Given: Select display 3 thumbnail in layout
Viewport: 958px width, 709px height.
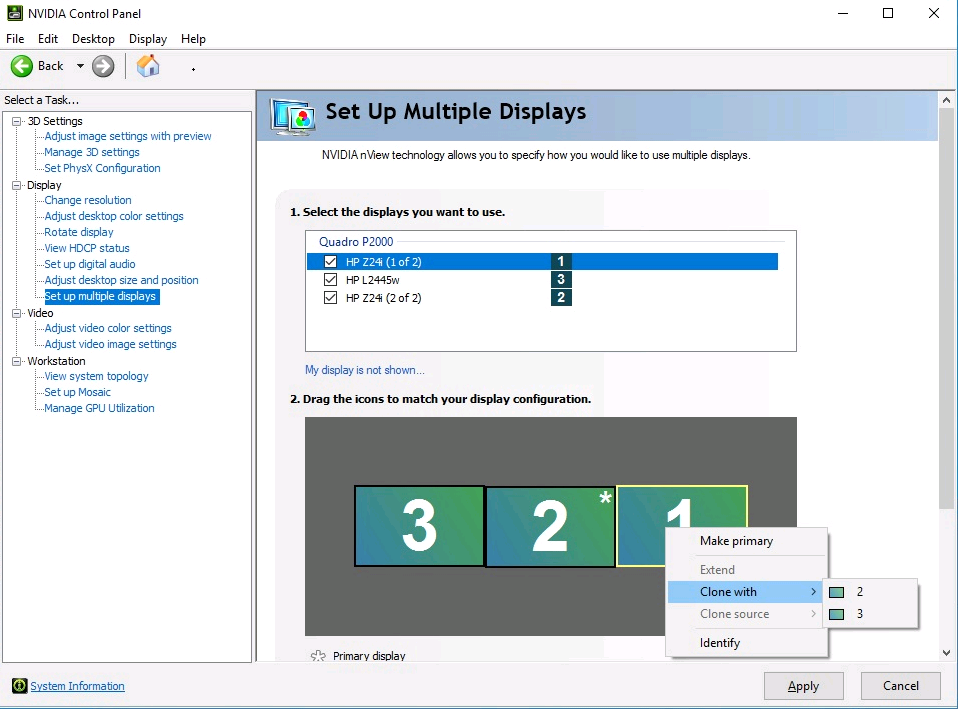Looking at the screenshot, I should click(x=419, y=526).
